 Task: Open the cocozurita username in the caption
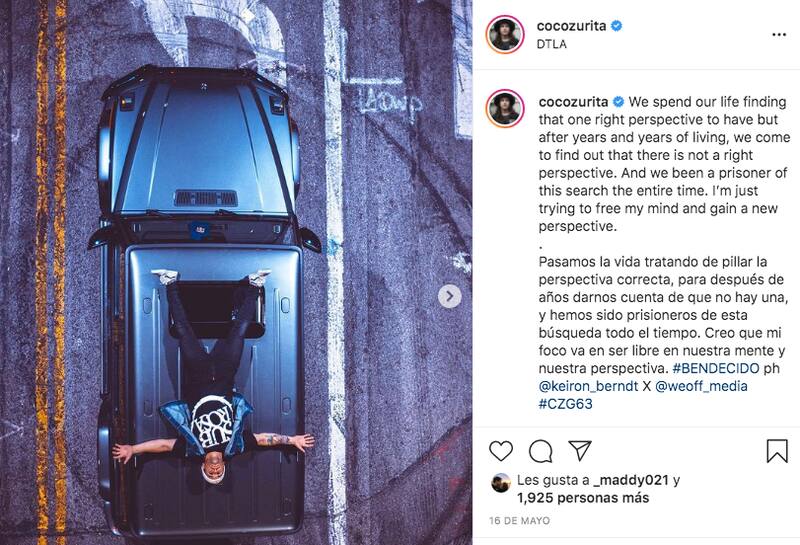pos(573,102)
